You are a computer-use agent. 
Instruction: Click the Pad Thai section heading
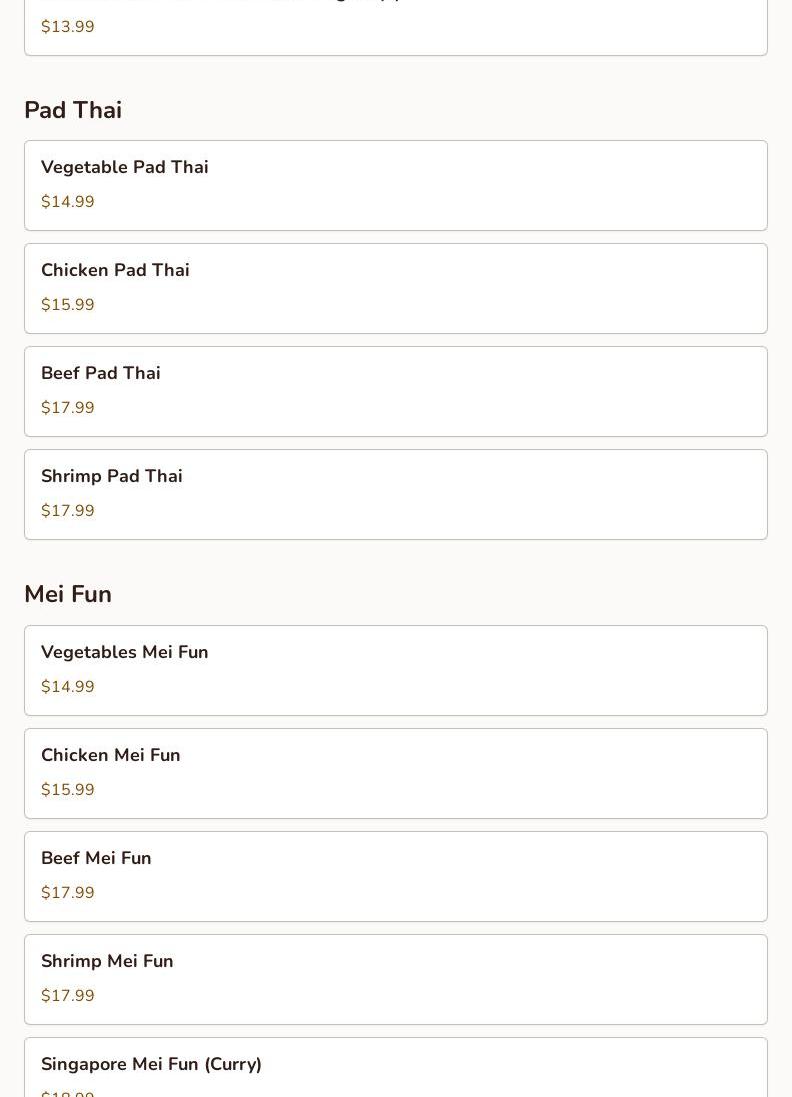pyautogui.click(x=73, y=110)
